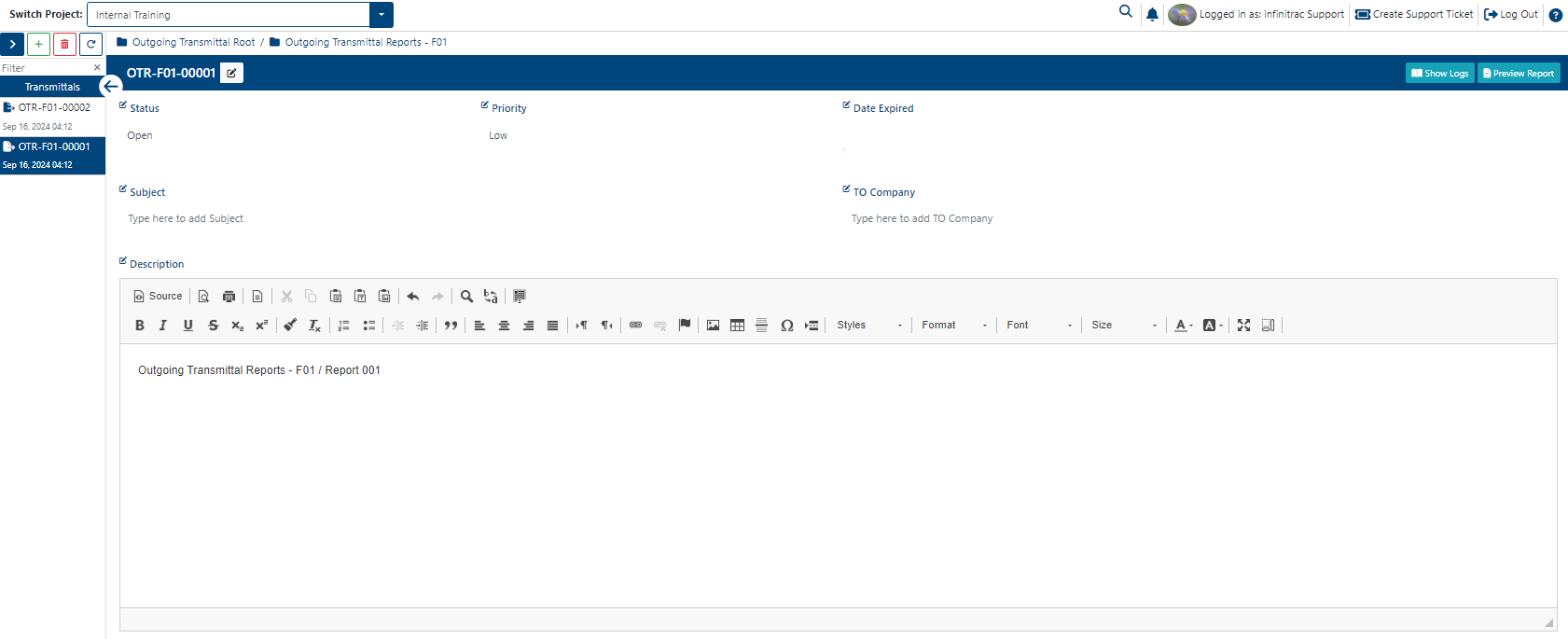Click the Preview Report button
1568x639 pixels.
(x=1519, y=73)
